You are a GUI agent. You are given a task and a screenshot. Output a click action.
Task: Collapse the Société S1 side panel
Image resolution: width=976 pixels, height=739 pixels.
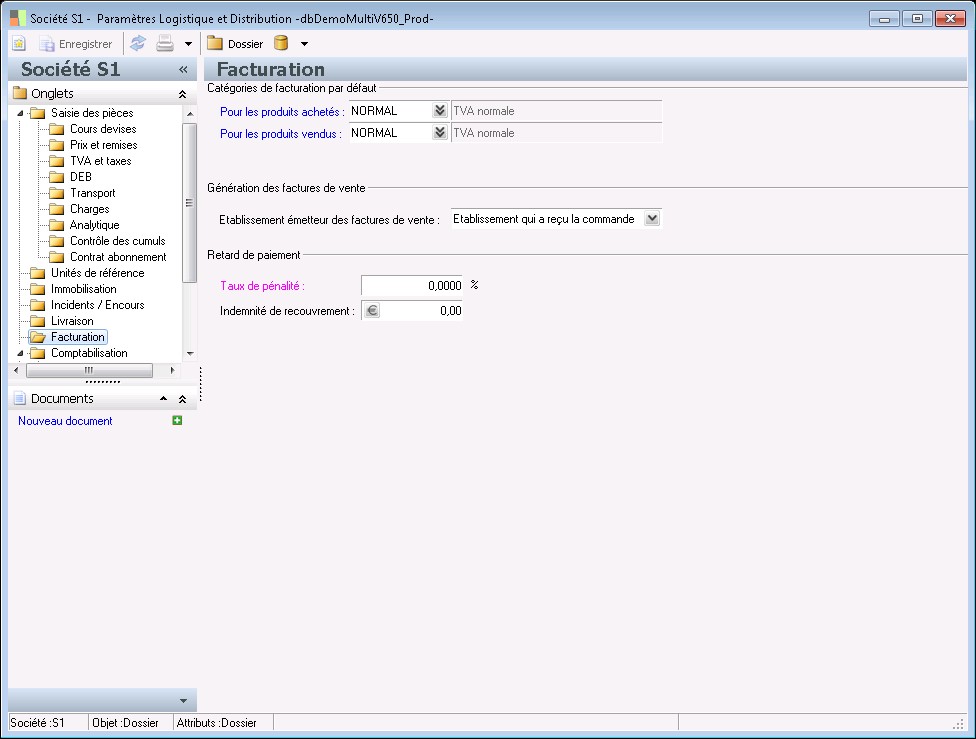[183, 70]
